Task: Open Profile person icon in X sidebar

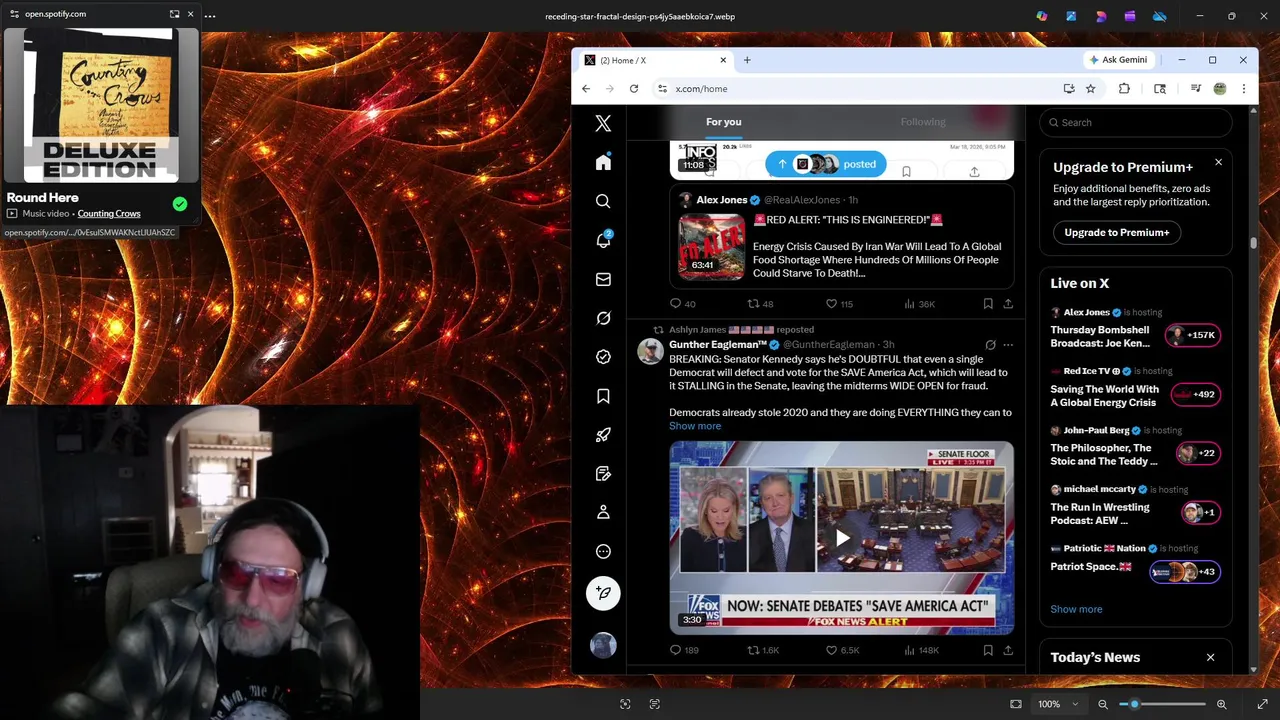Action: point(603,512)
